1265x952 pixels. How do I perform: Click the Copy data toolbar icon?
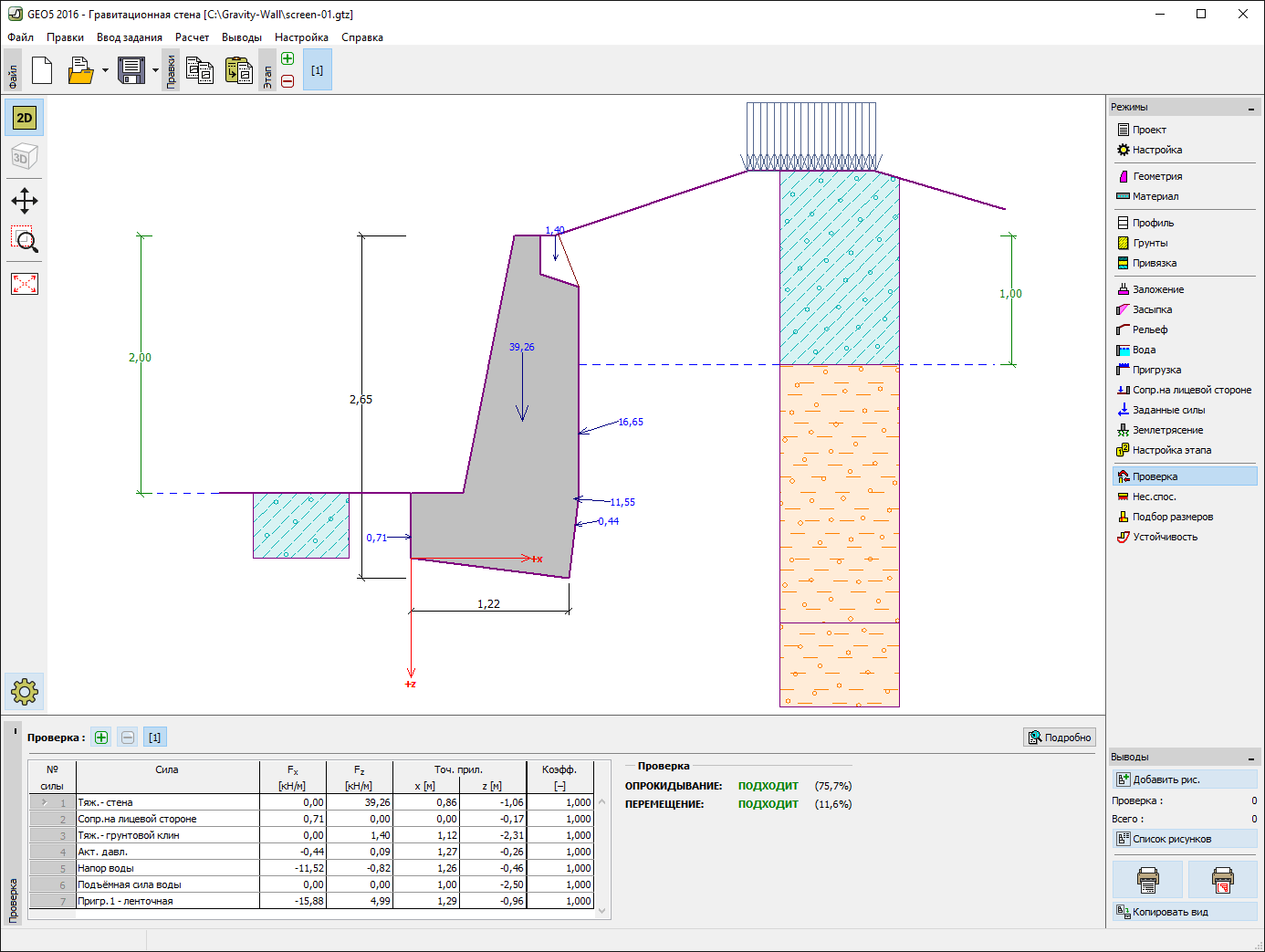[x=200, y=70]
